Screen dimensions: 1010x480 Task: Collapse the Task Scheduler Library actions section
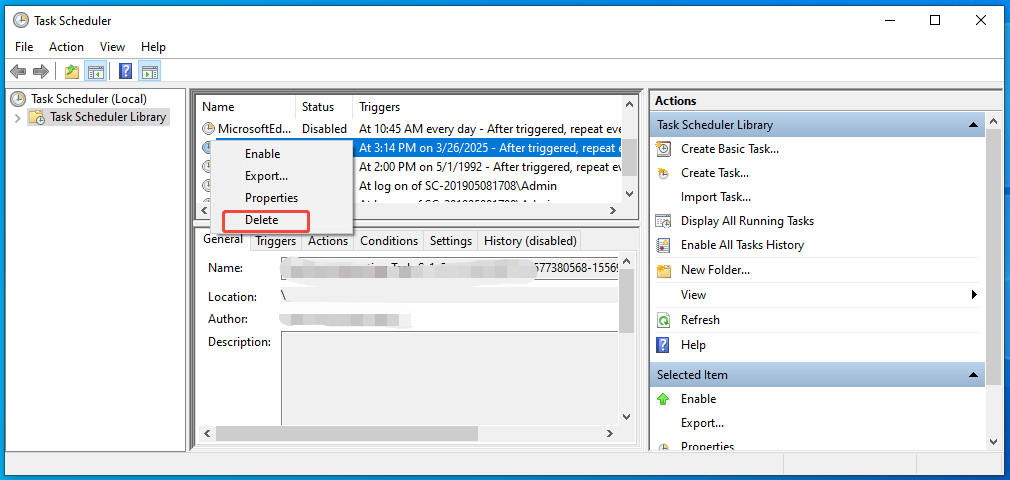974,125
